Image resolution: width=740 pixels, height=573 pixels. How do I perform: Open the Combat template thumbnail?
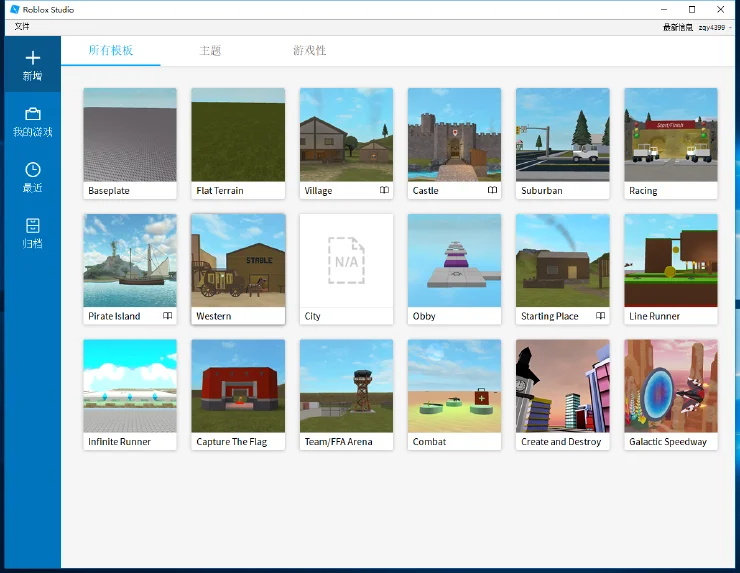point(454,386)
